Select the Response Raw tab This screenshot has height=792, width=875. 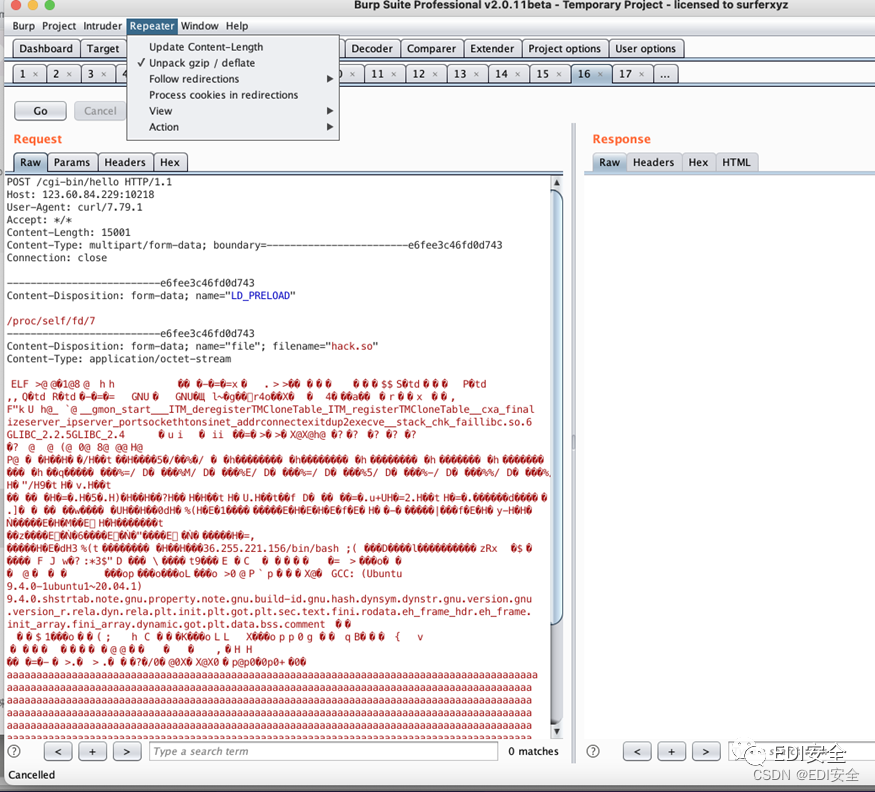pos(609,162)
